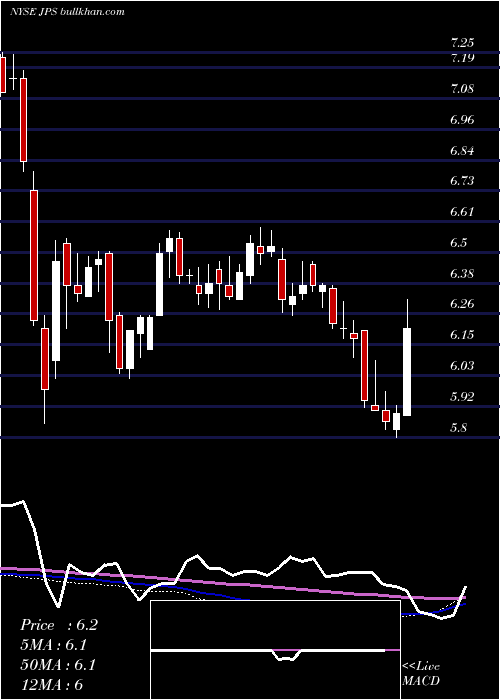The width and height of the screenshot is (500, 700).
Task: Click the NYSE JPS bullkhan.com title text
Action: (67, 12)
